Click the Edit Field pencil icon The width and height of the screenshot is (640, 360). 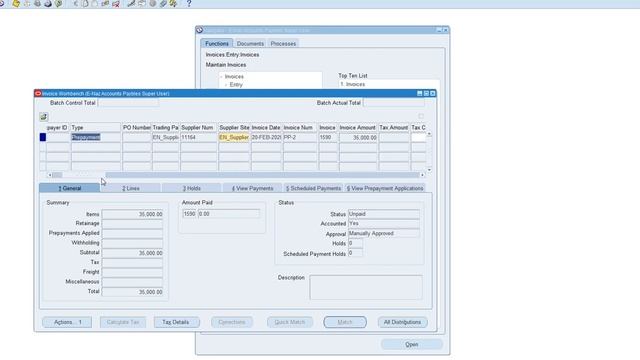[131, 4]
